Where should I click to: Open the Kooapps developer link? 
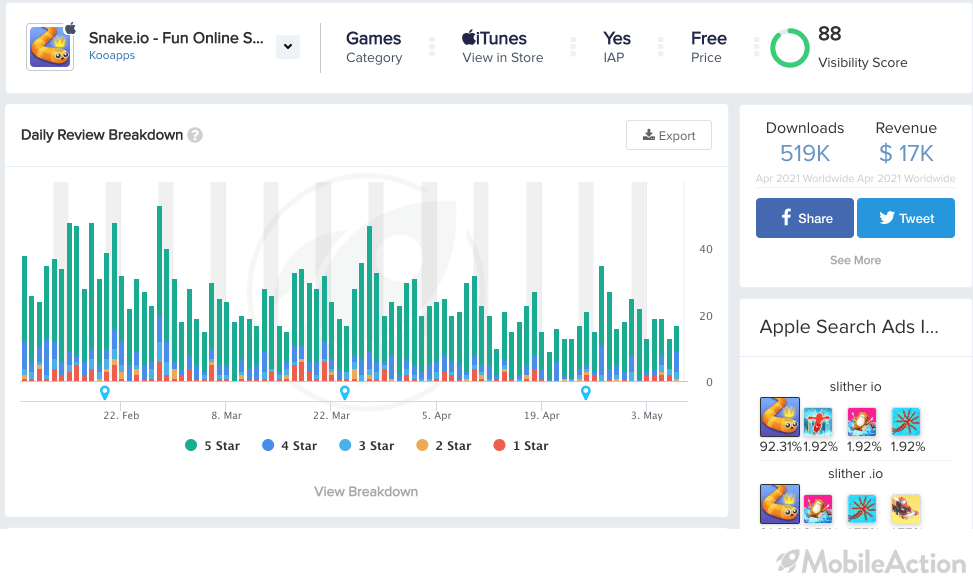click(x=112, y=55)
